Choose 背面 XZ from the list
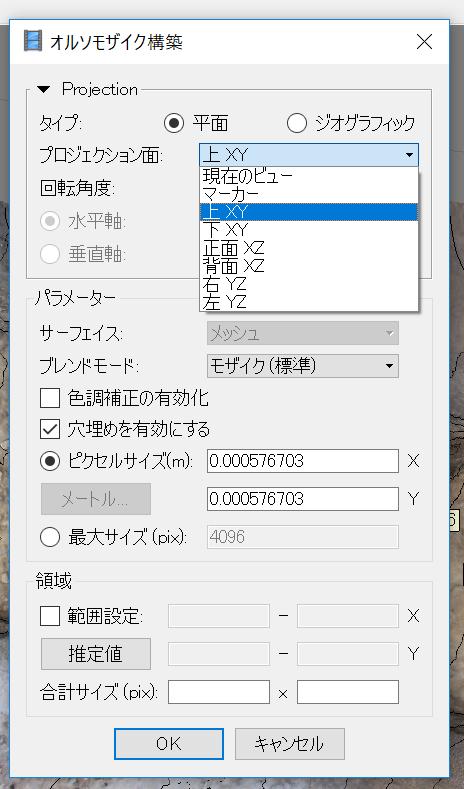The image size is (464, 789). 309,266
